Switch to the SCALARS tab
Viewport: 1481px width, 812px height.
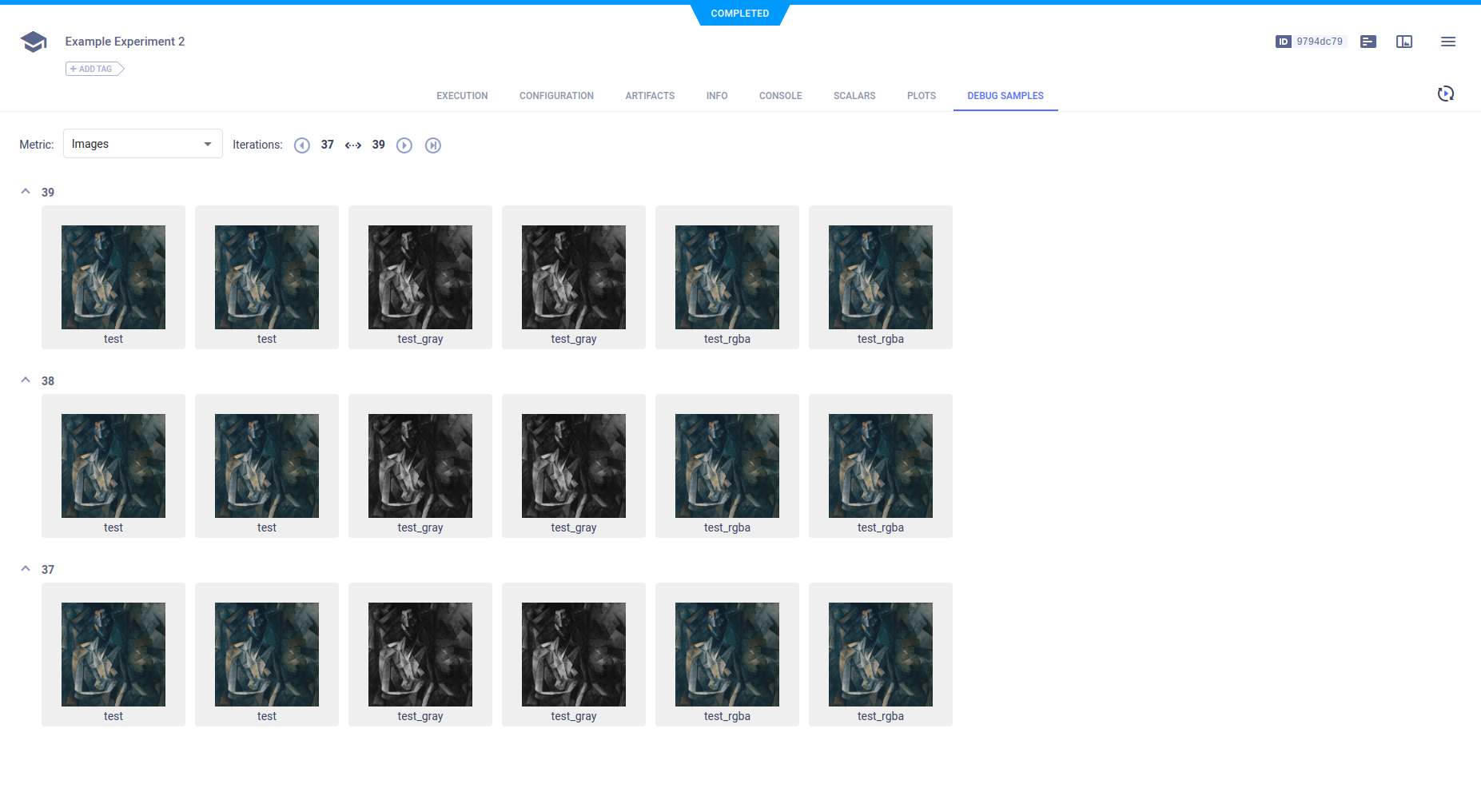[854, 95]
